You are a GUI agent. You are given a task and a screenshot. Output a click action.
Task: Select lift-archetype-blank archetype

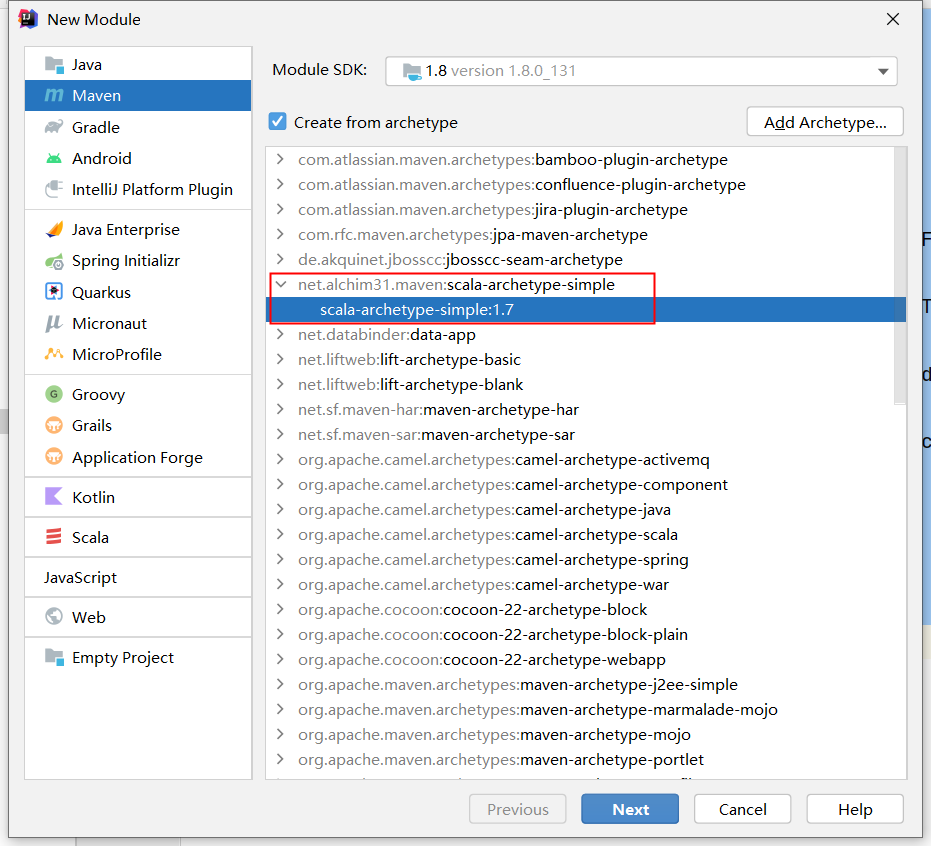(x=410, y=384)
